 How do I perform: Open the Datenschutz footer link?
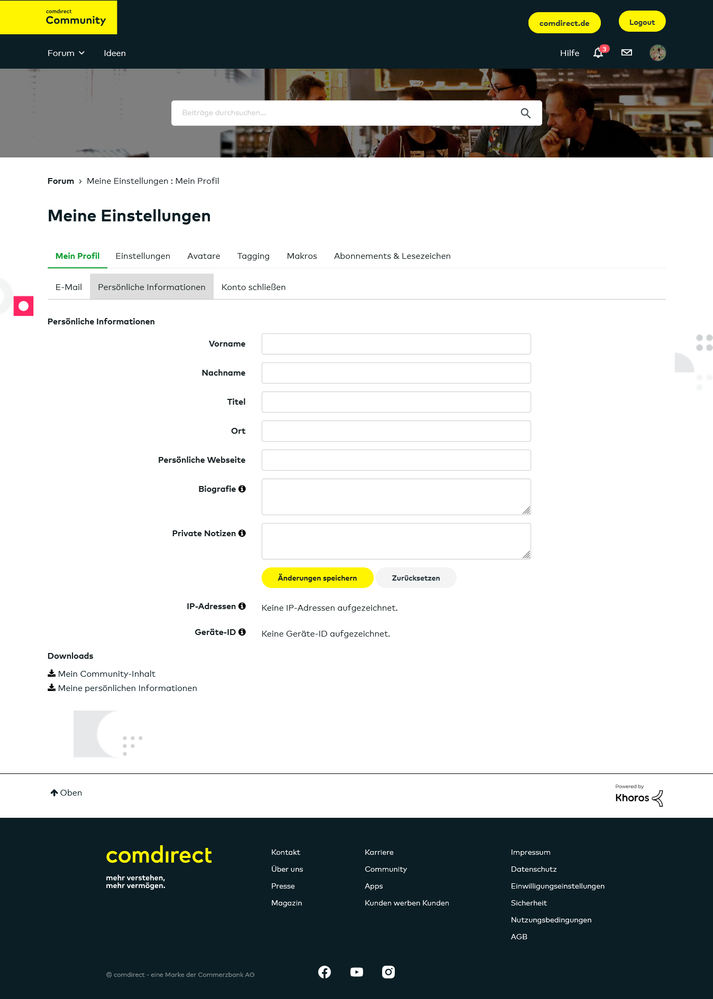pos(533,869)
